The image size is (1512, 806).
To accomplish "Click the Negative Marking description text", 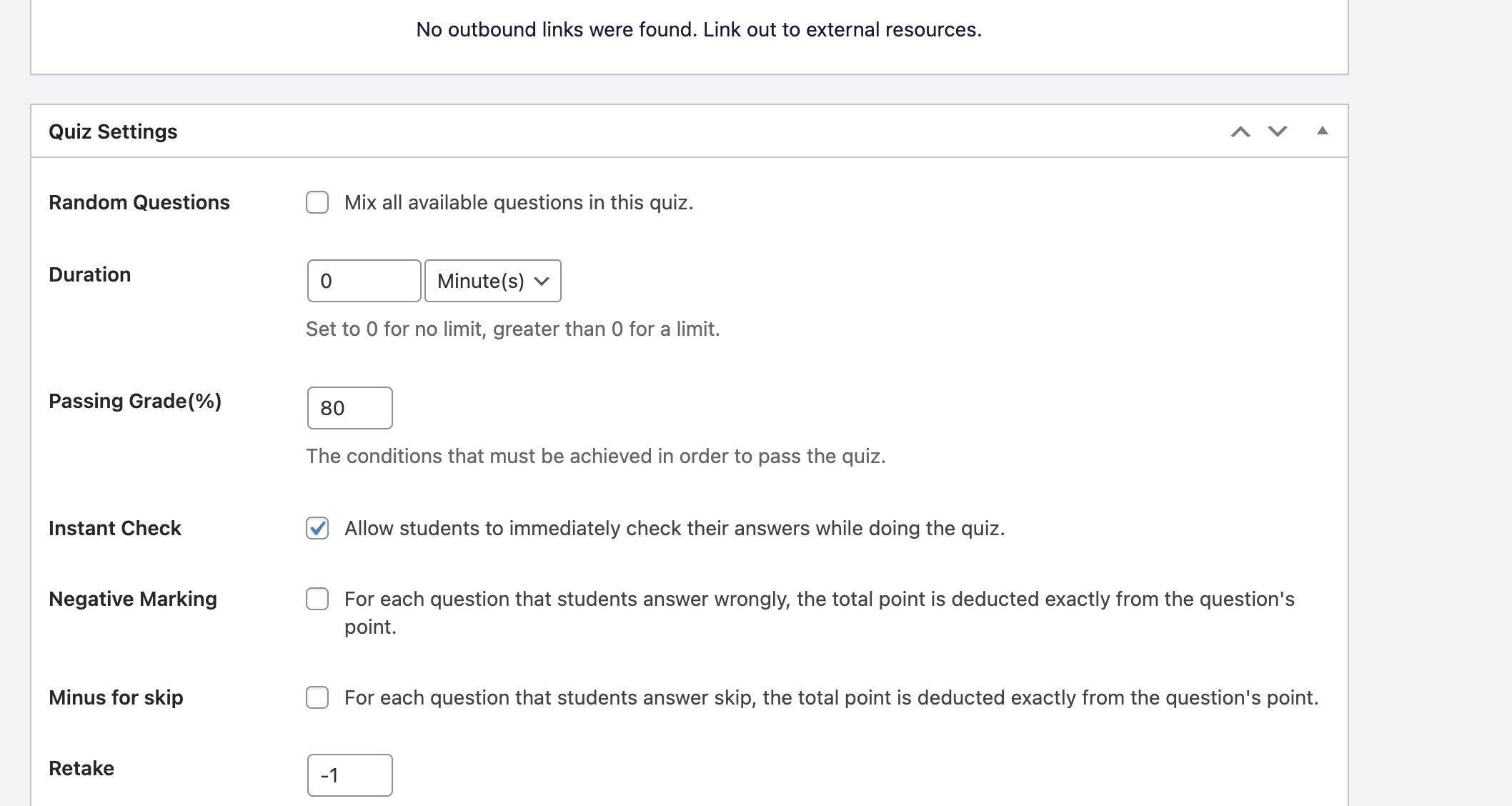I will tap(820, 613).
